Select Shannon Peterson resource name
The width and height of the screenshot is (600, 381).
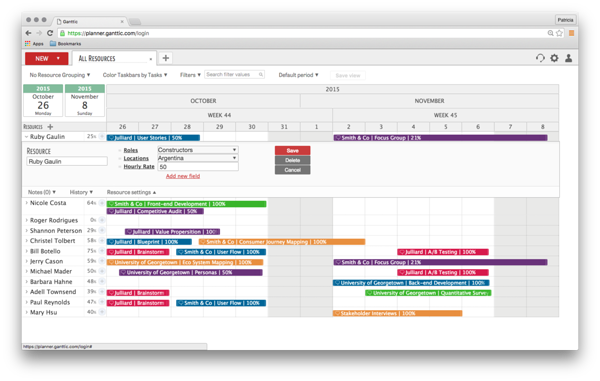(56, 231)
